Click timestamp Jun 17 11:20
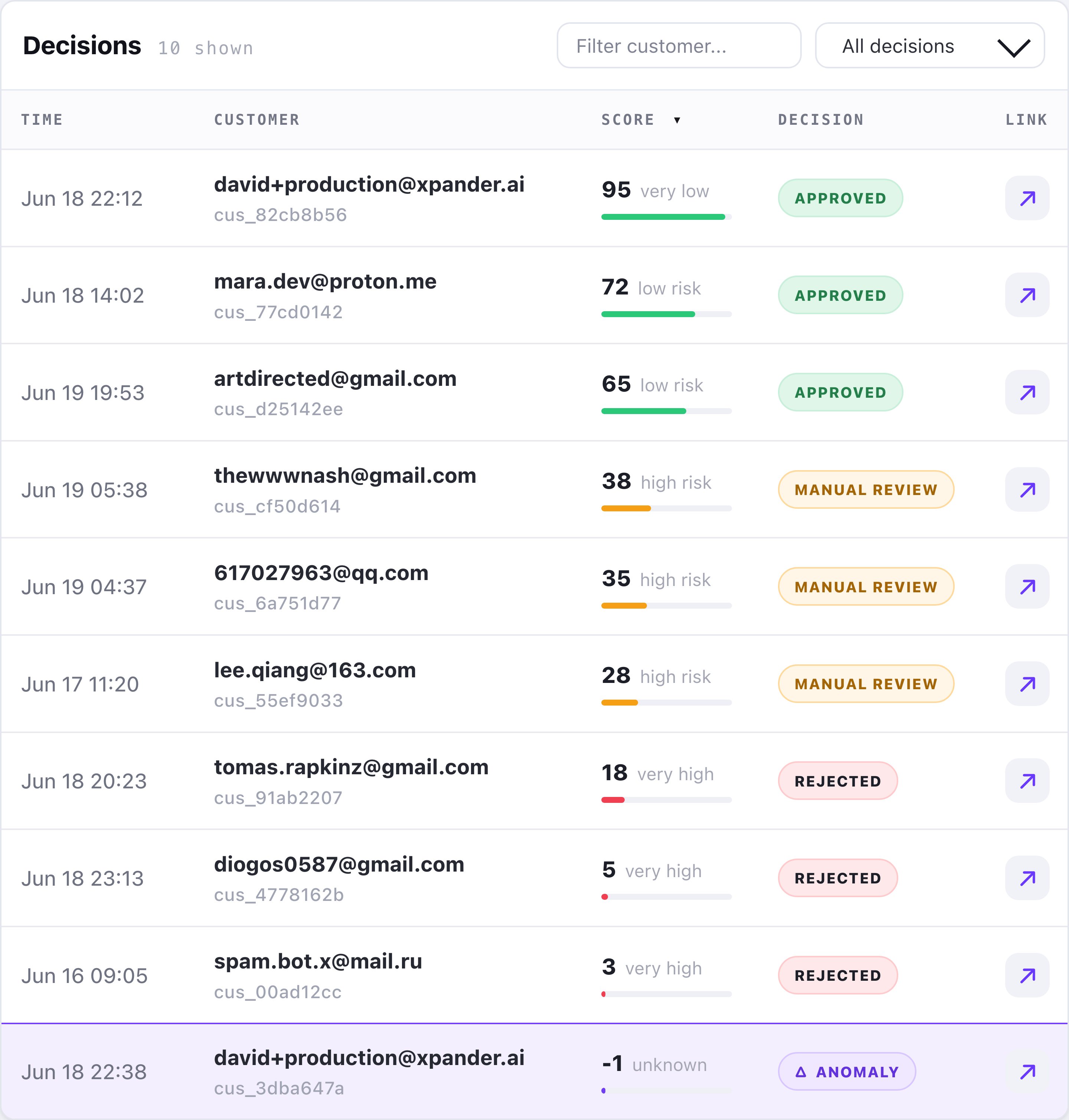 (x=80, y=684)
